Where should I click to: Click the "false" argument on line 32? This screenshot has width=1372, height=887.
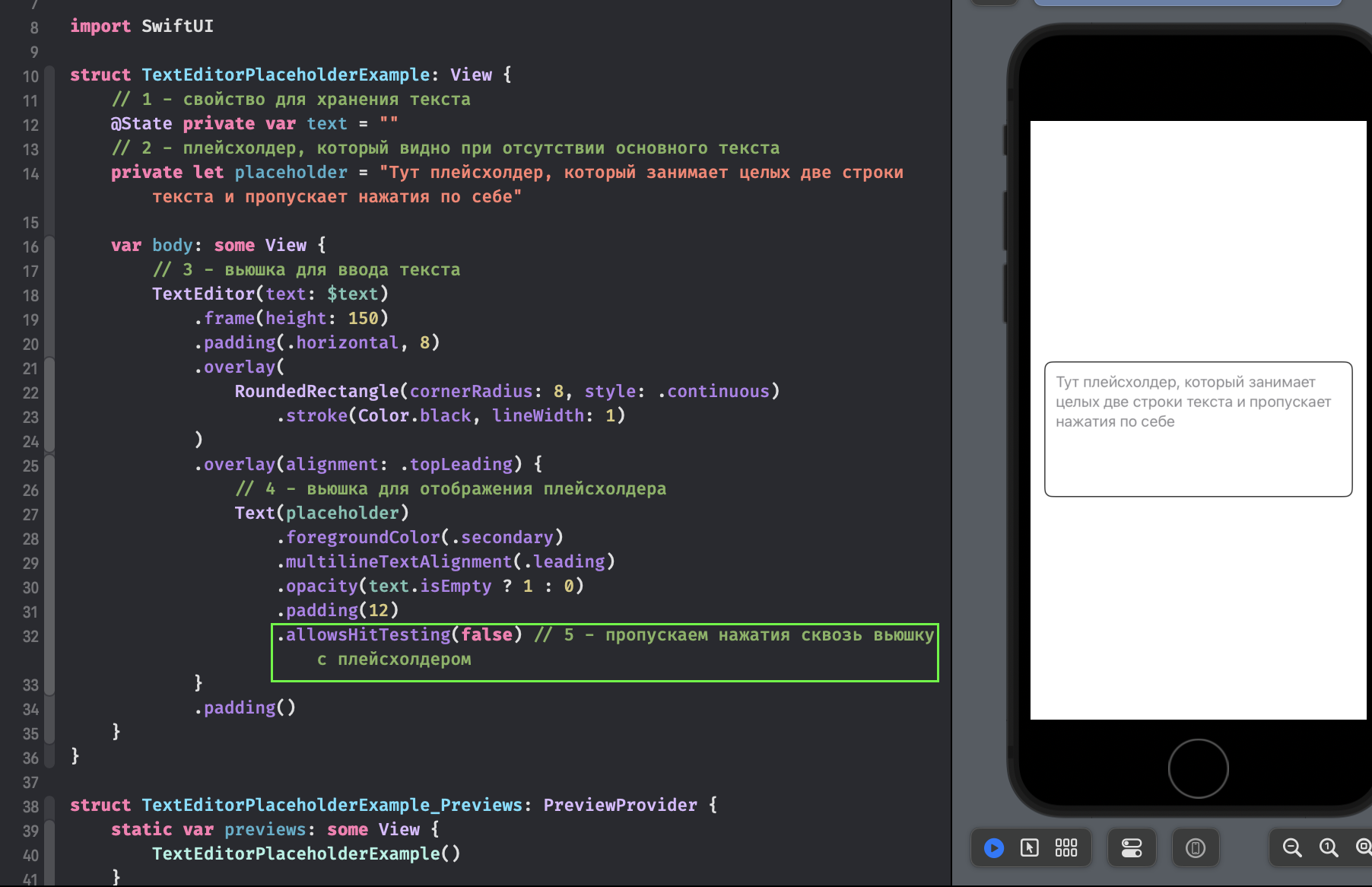487,634
